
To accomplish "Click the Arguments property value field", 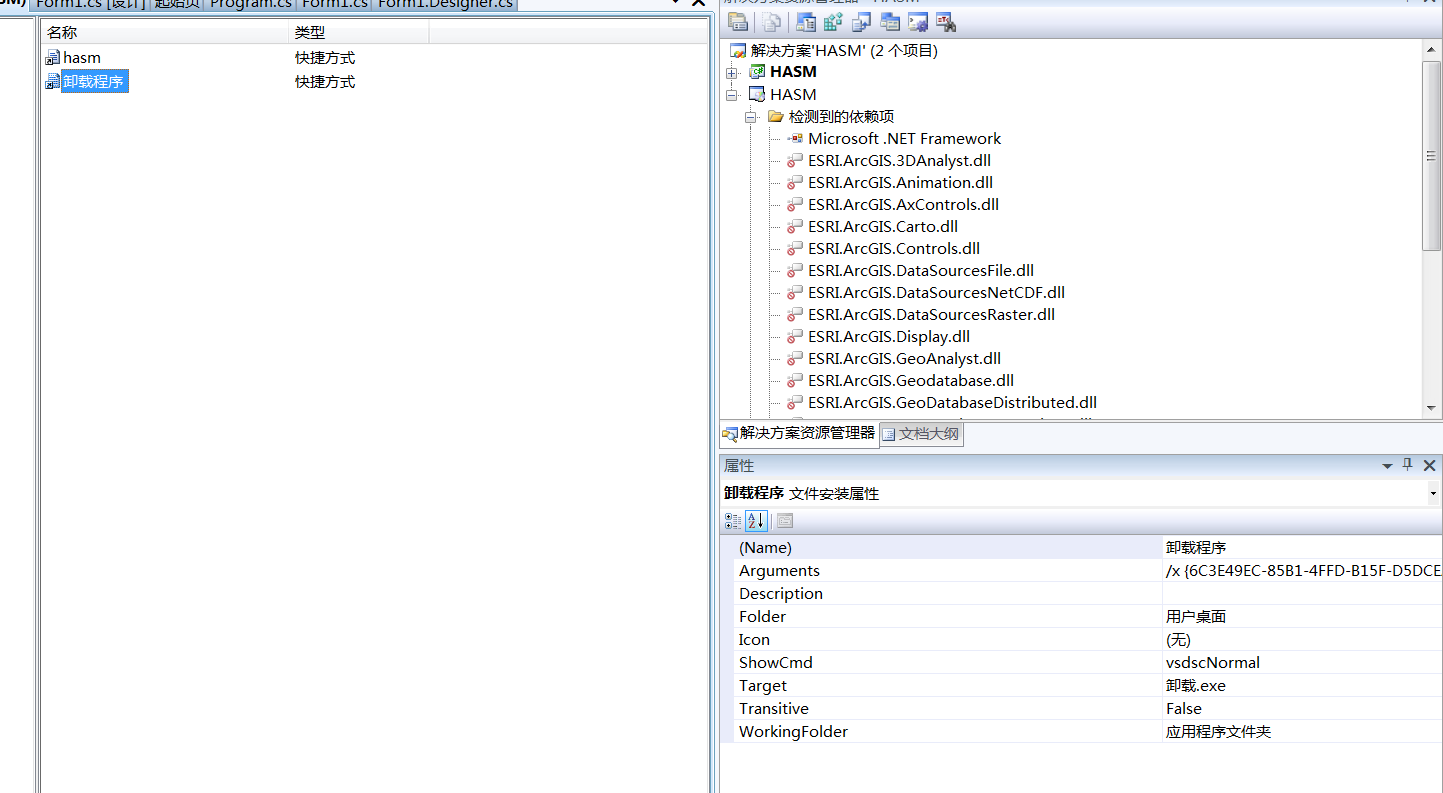I will click(x=1302, y=571).
